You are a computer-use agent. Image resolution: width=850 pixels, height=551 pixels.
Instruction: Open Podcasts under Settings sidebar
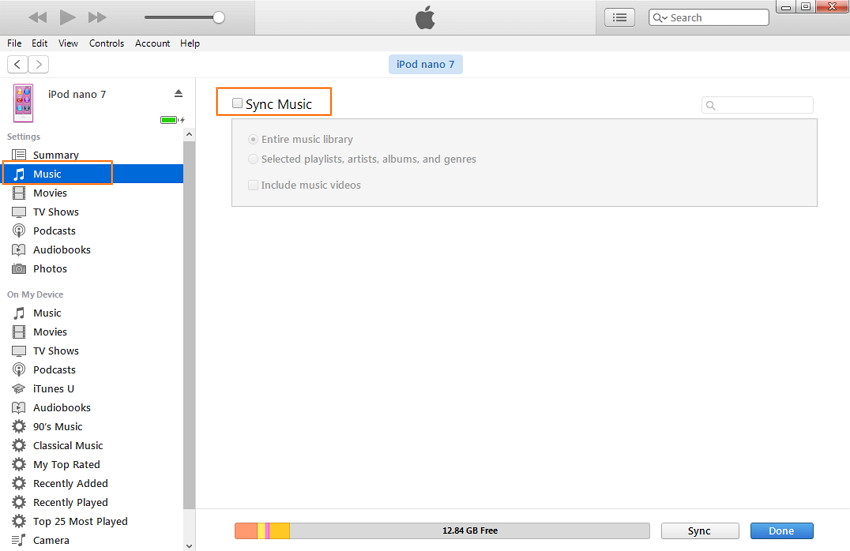(53, 231)
